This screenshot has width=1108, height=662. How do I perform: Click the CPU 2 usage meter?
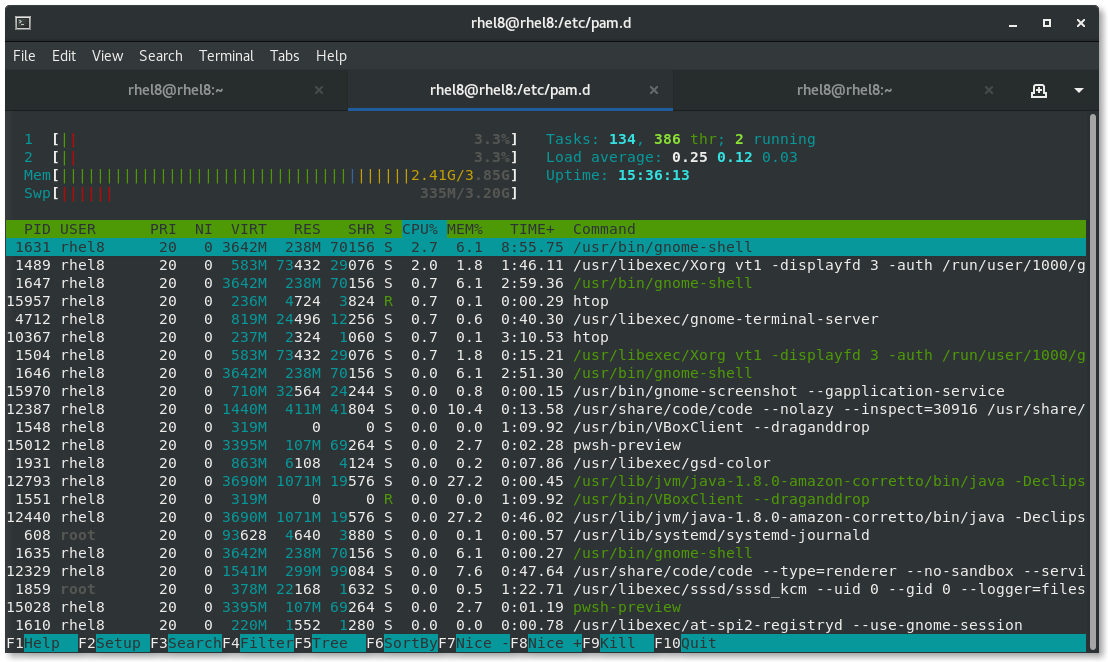[271, 157]
